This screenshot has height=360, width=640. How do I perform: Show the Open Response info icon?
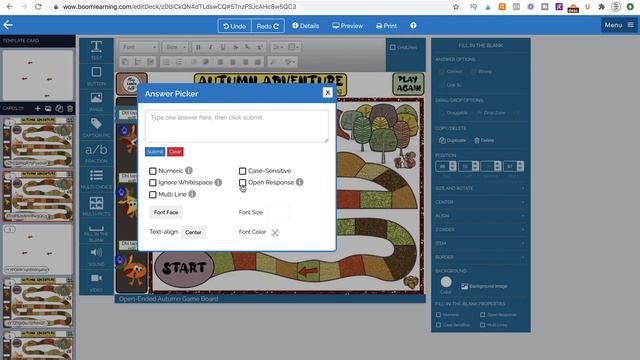(300, 182)
